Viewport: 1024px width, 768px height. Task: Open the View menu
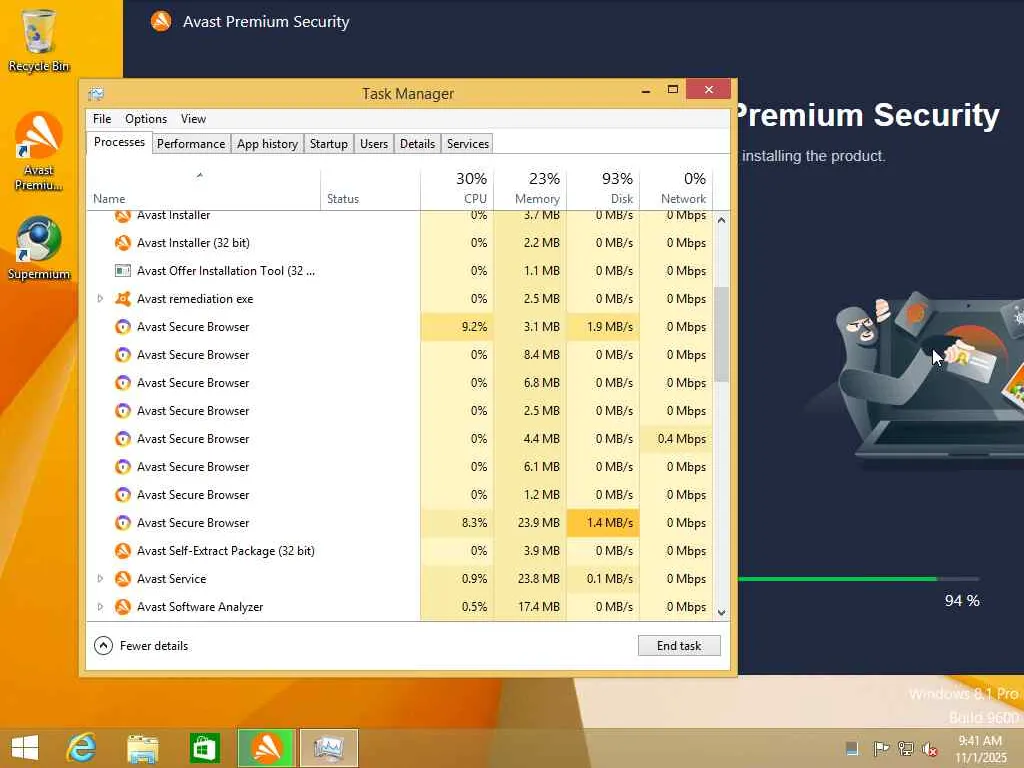click(193, 119)
